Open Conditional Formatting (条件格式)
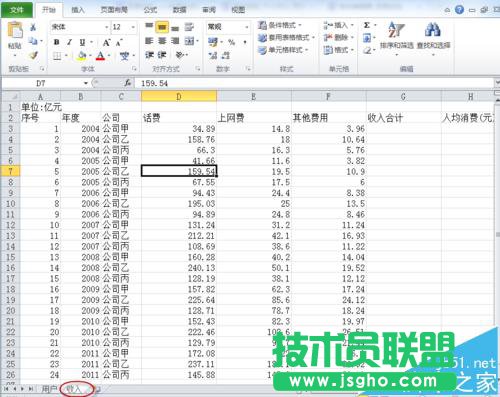Viewport: 500px width, 397px height. coord(279,25)
